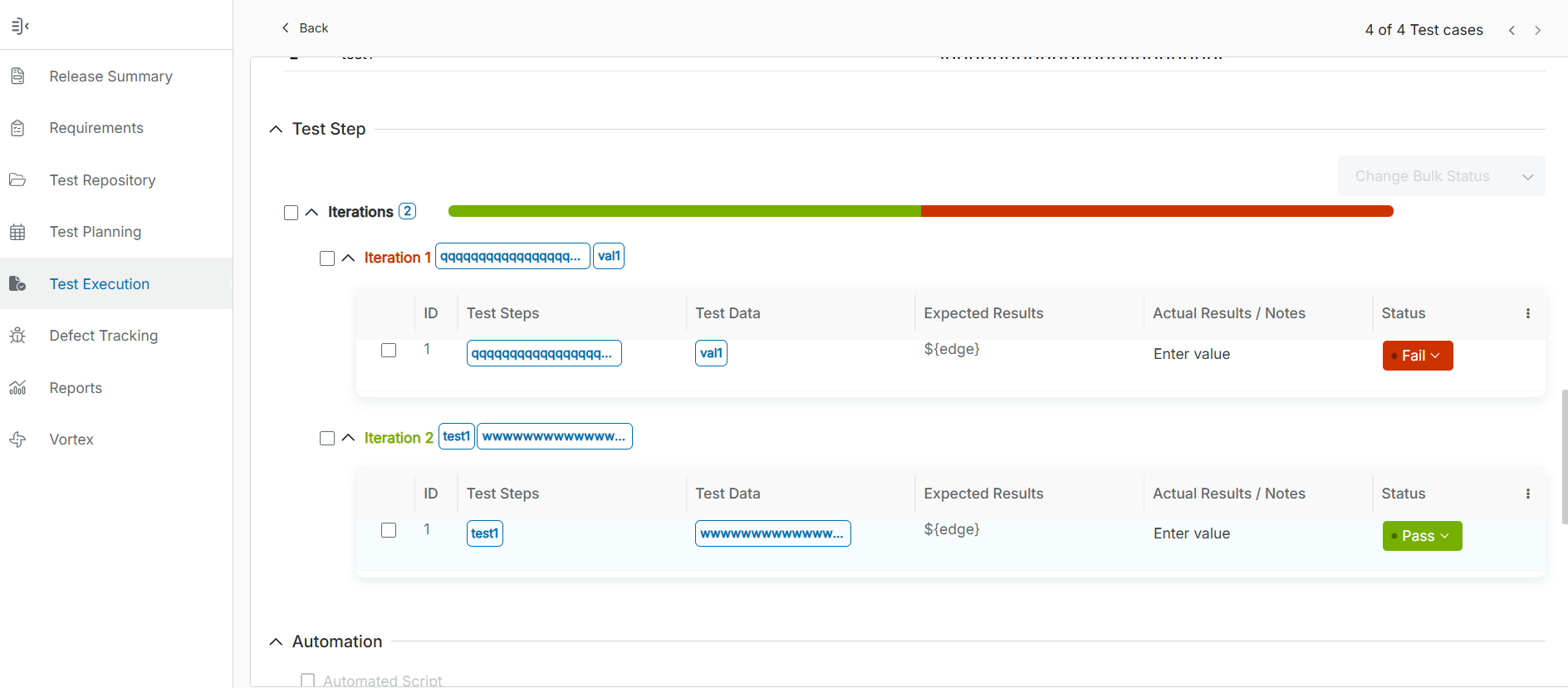Click the Vortex icon in sidebar
Screen dimensions: 1568x688
(17, 440)
